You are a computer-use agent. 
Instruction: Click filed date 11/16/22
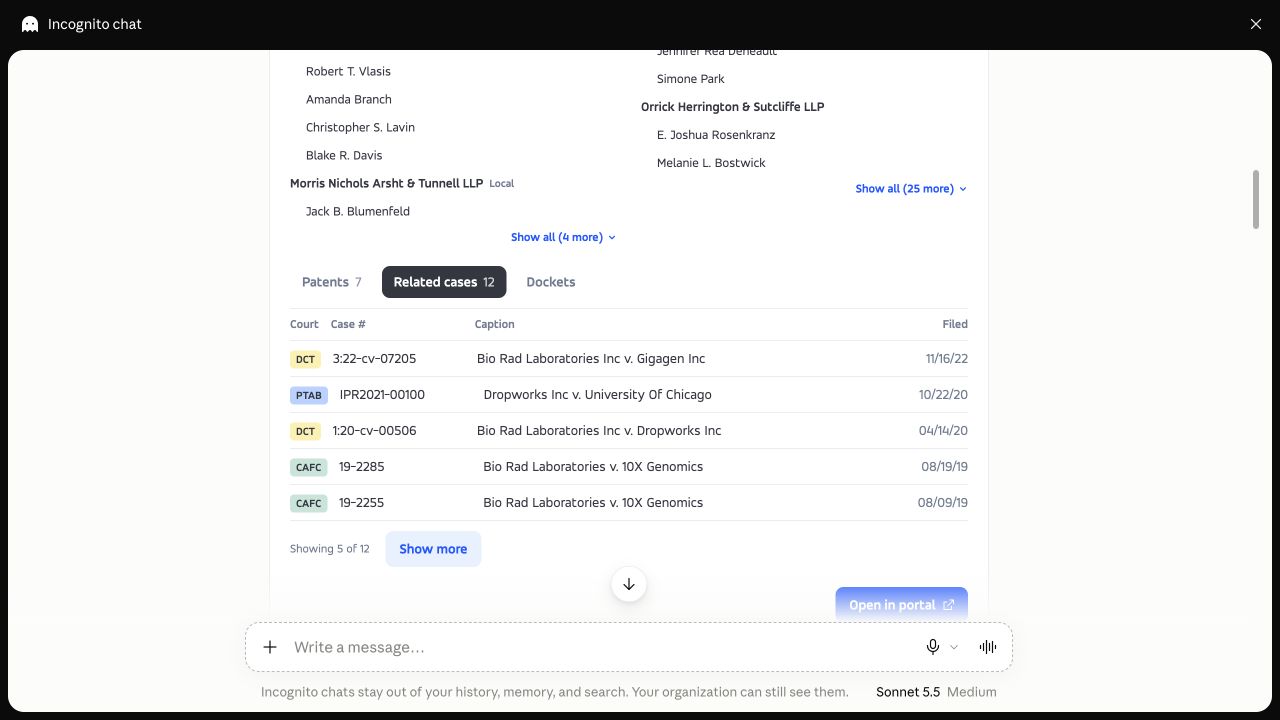(947, 359)
